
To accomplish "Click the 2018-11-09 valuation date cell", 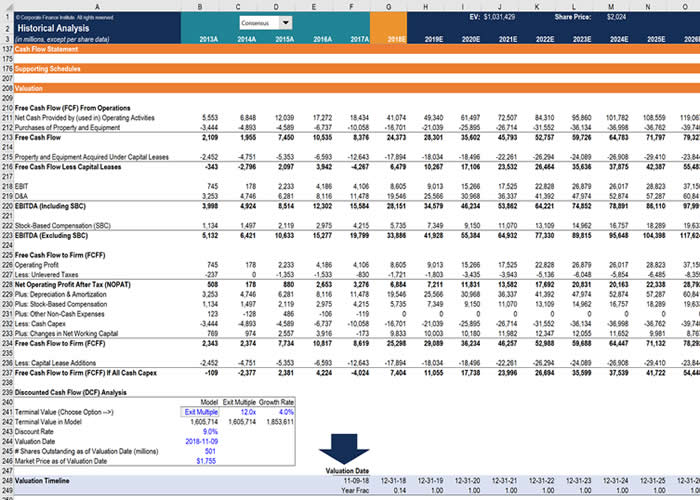I will coord(200,442).
